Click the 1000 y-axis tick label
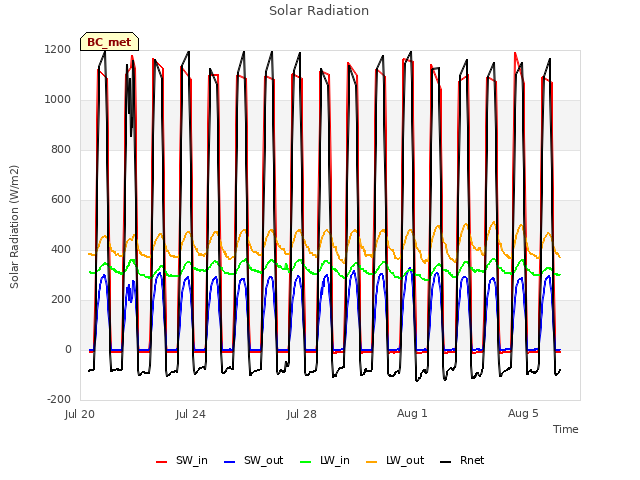Viewport: 640px width, 480px height. [58, 100]
